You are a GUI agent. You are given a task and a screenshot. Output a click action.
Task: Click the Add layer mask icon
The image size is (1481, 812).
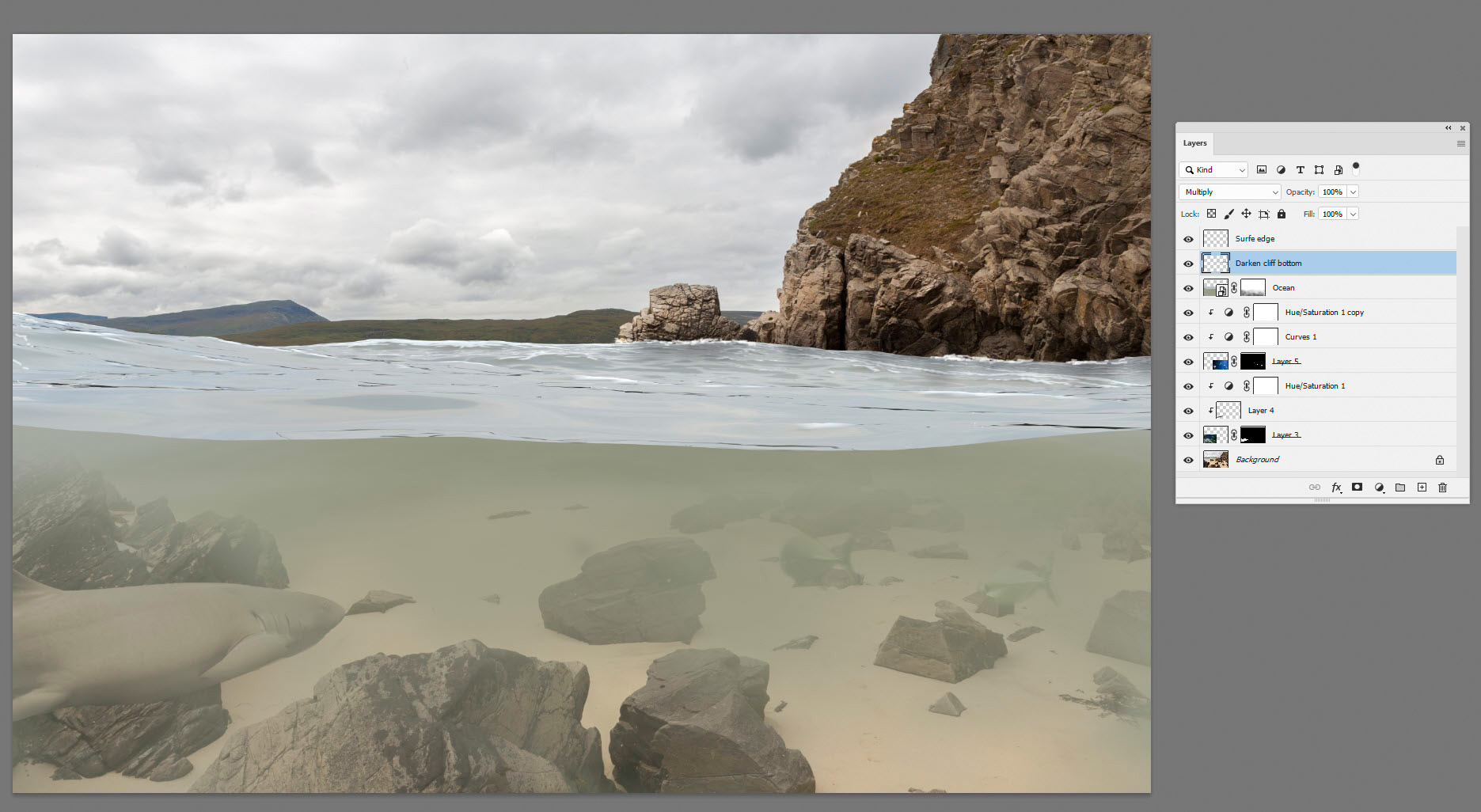(1357, 488)
